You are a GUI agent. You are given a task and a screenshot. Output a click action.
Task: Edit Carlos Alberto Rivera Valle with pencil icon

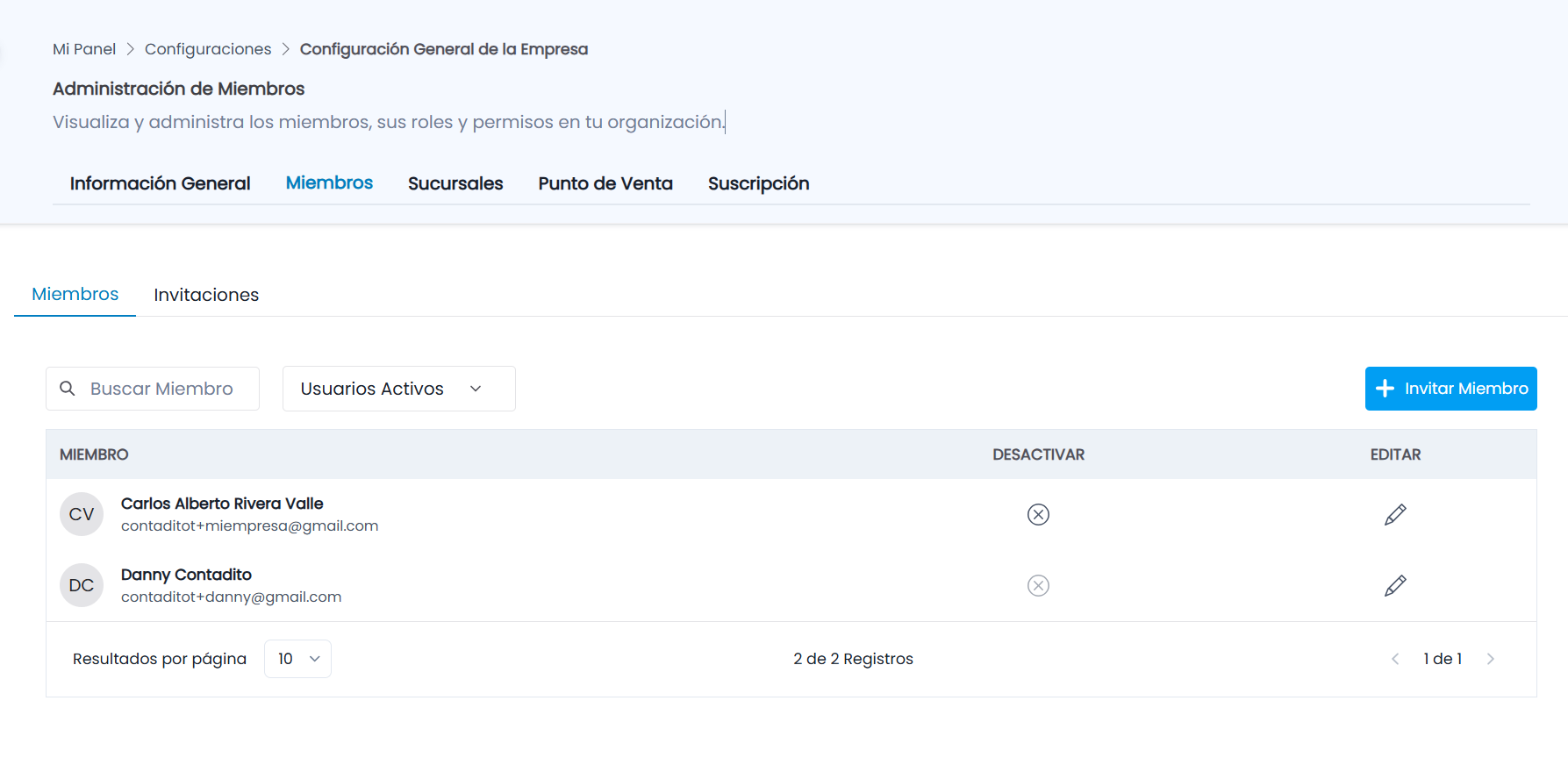pos(1395,514)
